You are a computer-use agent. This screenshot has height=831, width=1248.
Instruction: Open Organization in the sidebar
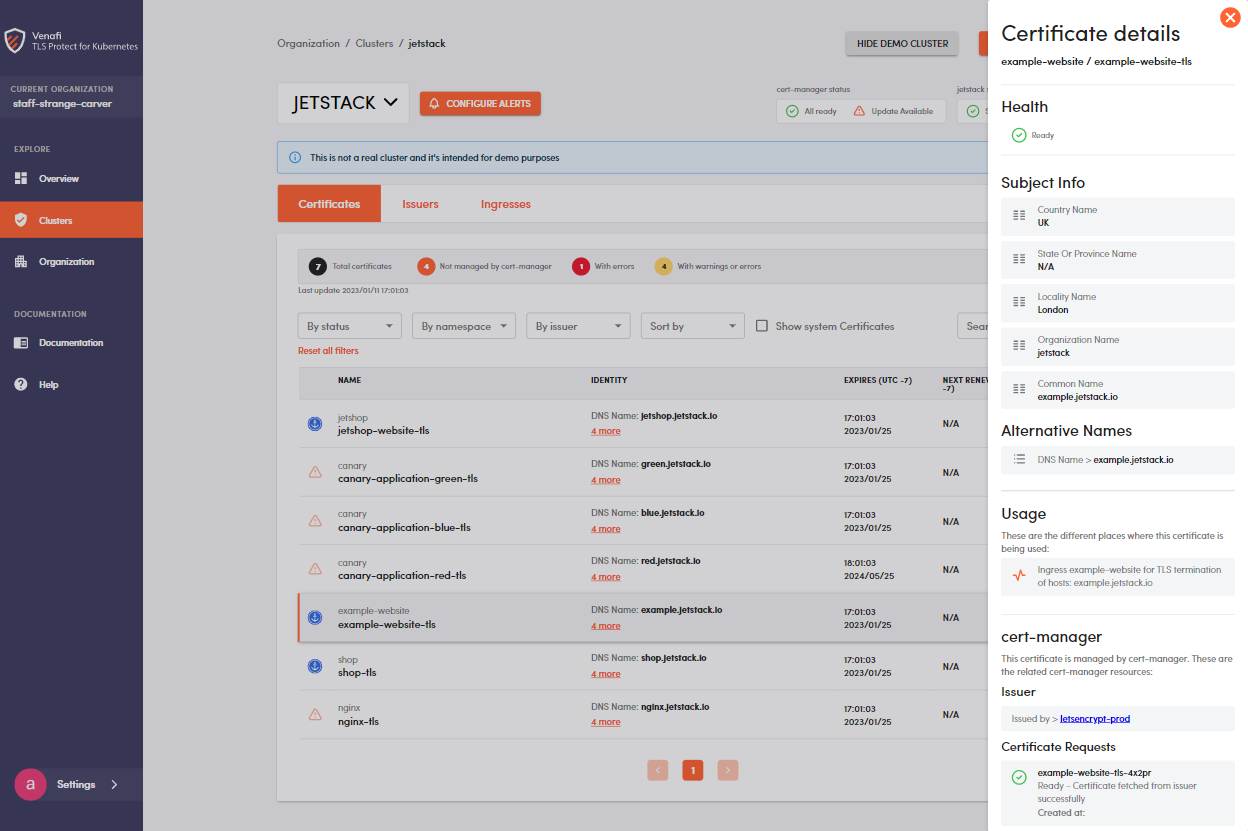(x=66, y=262)
